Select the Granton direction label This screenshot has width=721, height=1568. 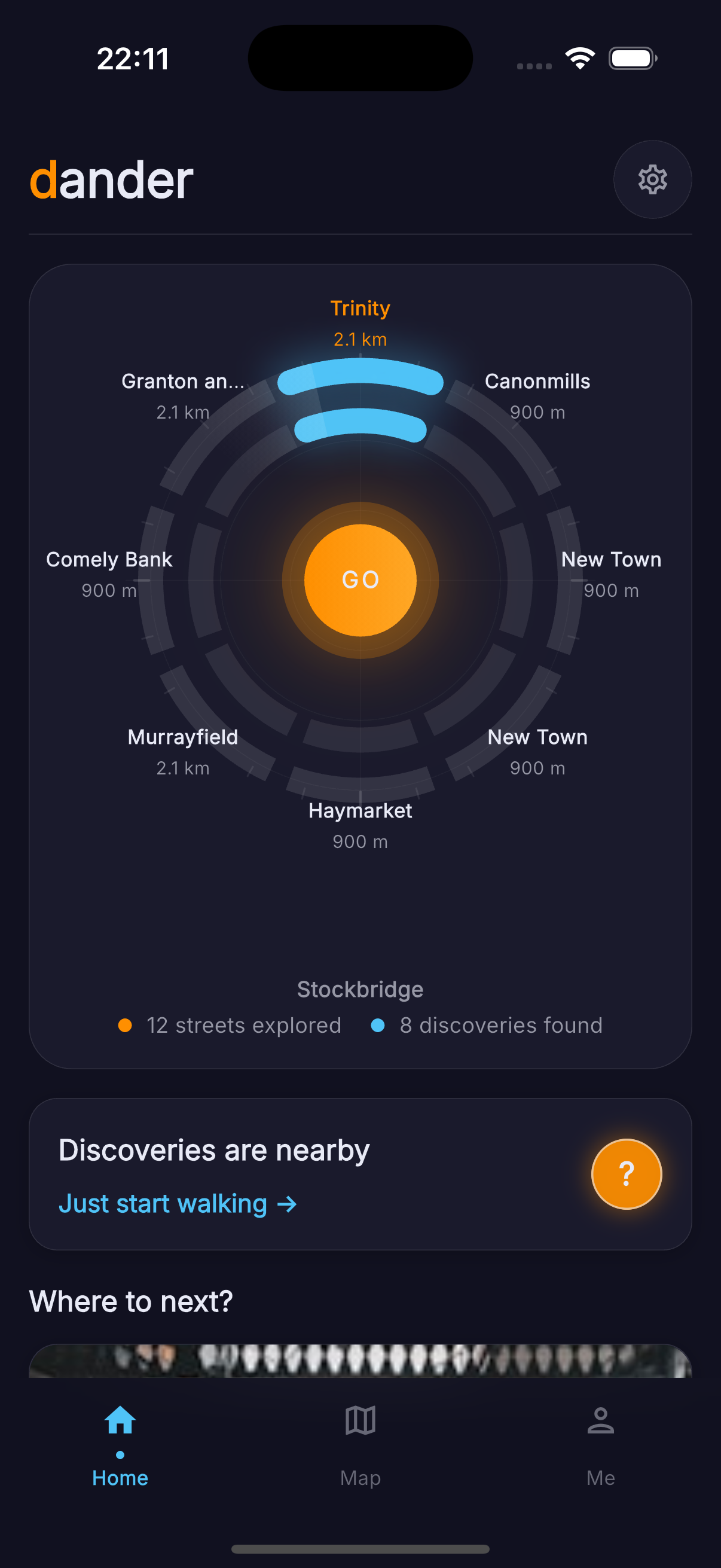point(182,382)
